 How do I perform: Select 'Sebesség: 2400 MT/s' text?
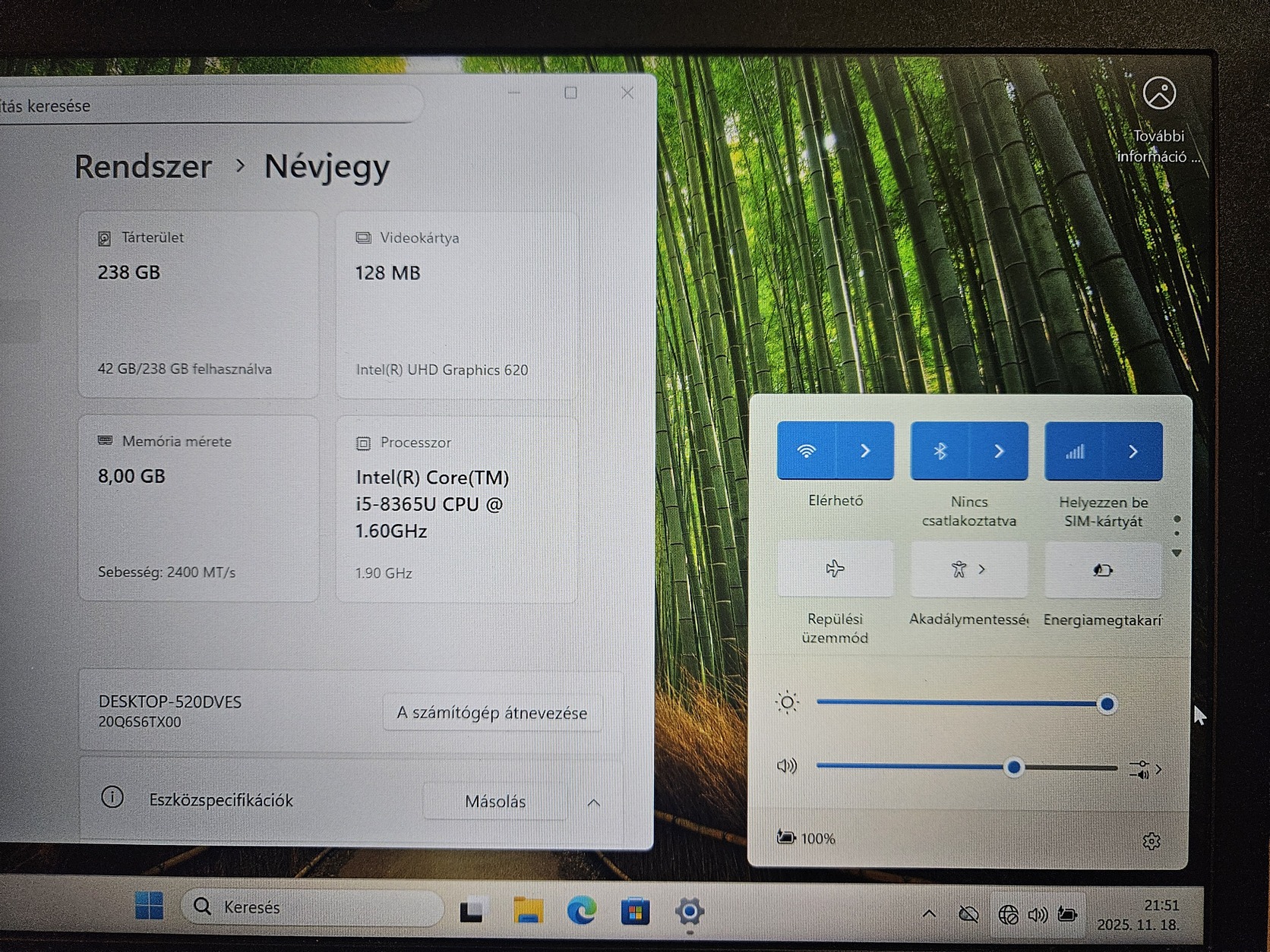(x=166, y=572)
